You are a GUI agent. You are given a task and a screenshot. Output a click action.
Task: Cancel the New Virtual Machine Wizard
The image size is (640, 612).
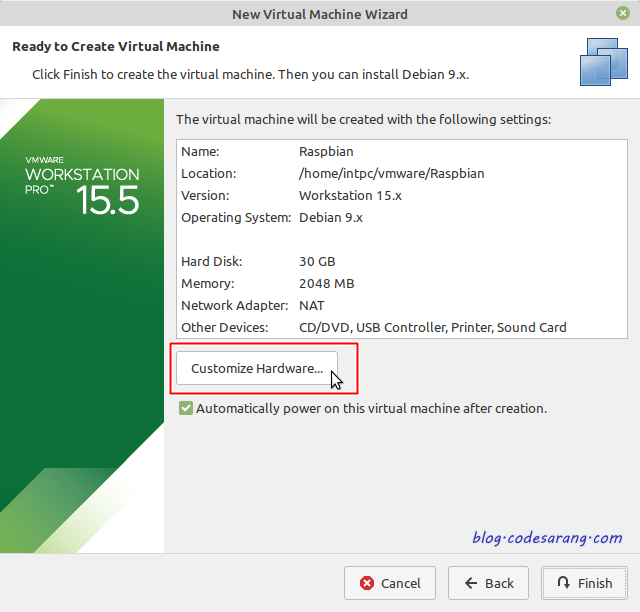click(x=390, y=583)
